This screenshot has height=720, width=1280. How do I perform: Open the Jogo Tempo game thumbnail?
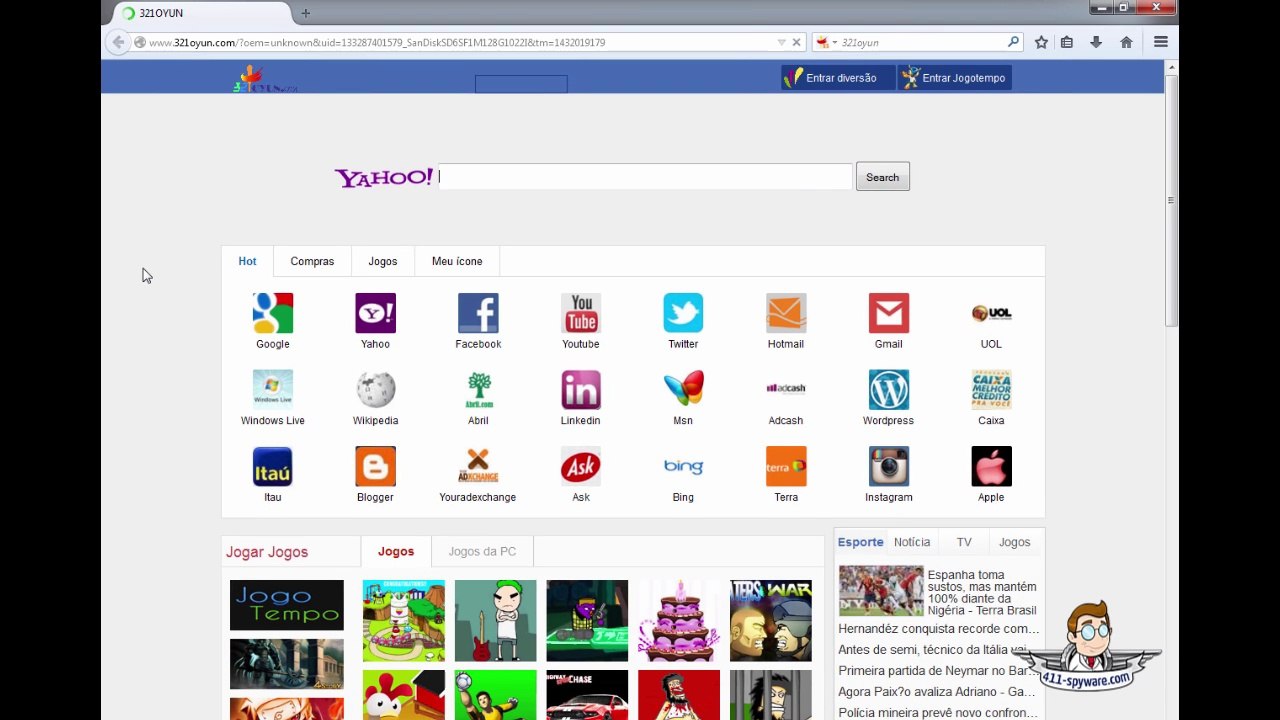point(286,606)
